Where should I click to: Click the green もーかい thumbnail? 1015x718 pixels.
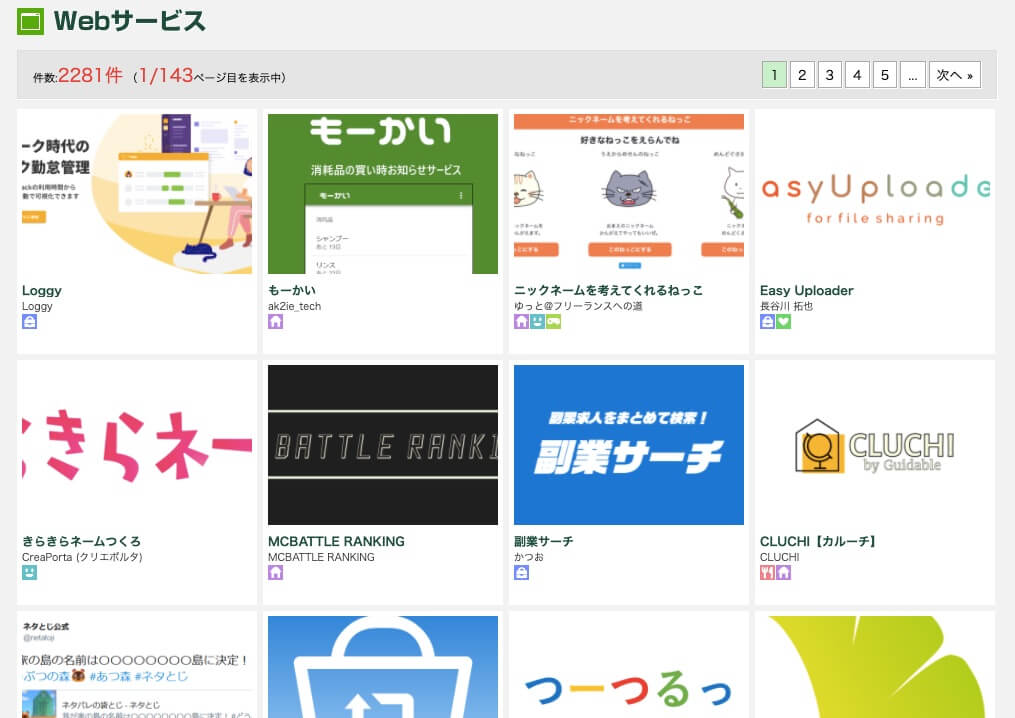[x=383, y=194]
